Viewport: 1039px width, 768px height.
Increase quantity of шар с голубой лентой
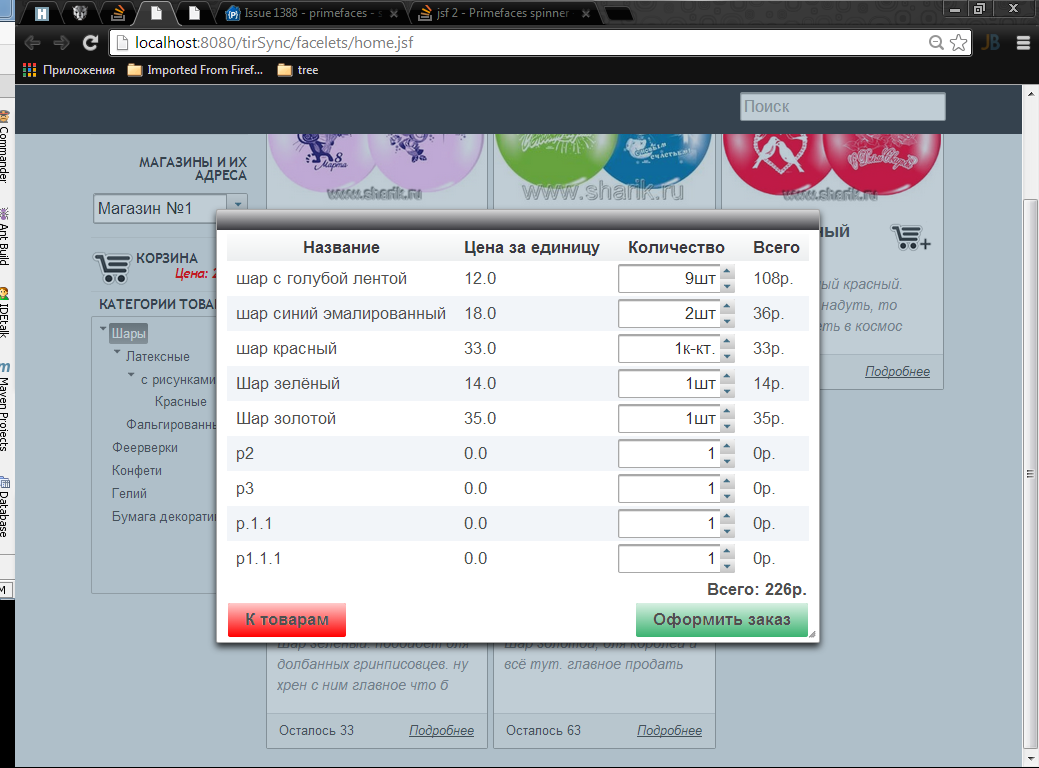click(x=728, y=272)
